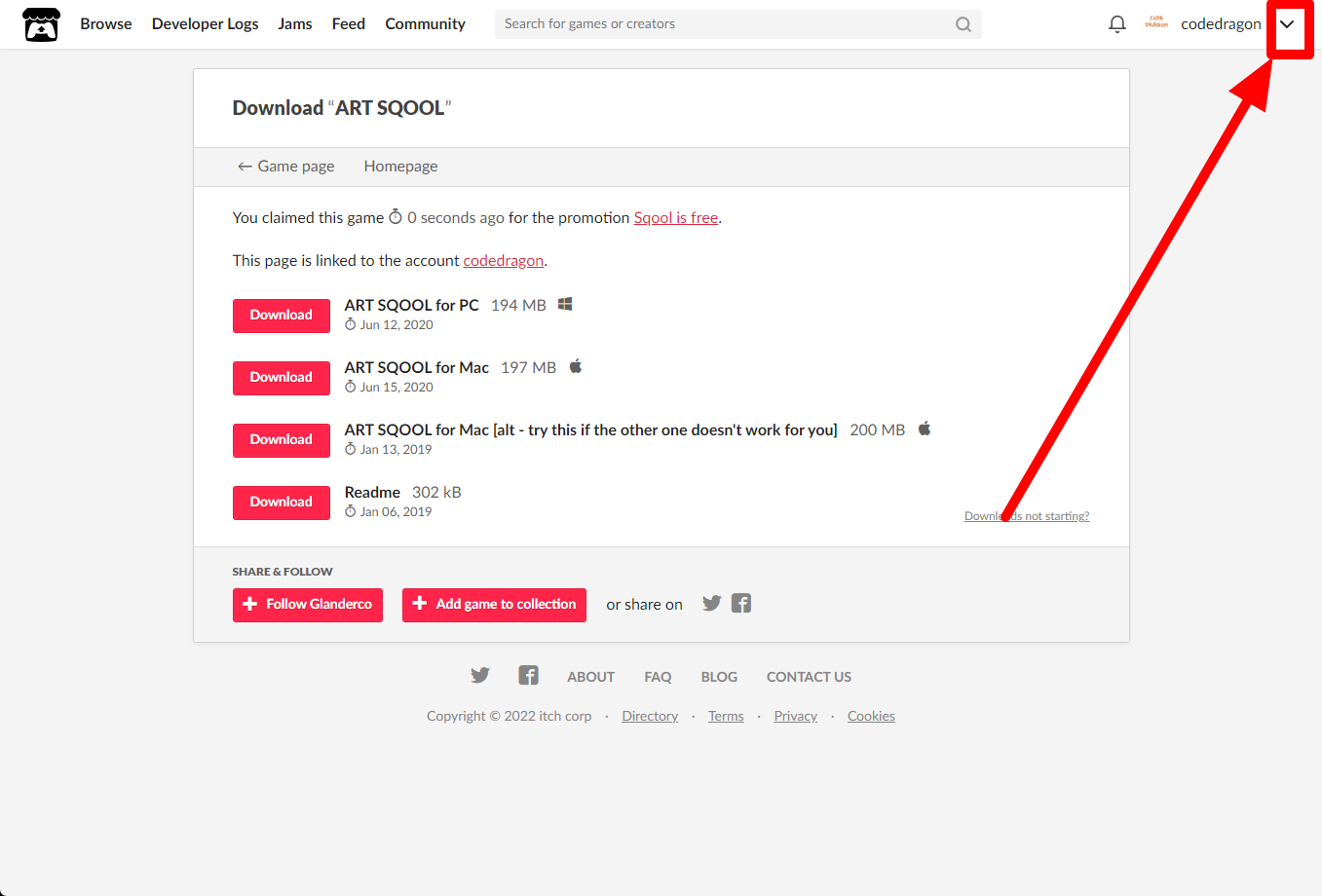
Task: Open Developer Logs
Action: pos(206,24)
